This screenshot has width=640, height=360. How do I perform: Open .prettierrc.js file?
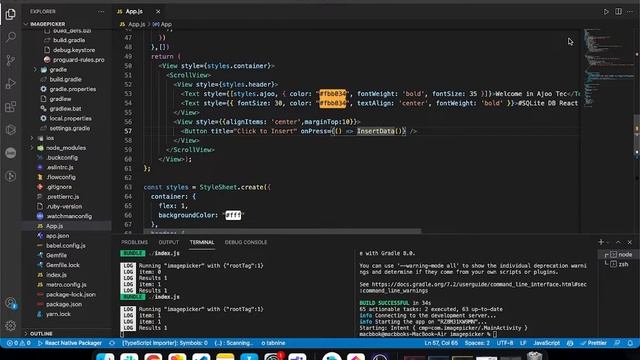point(62,197)
